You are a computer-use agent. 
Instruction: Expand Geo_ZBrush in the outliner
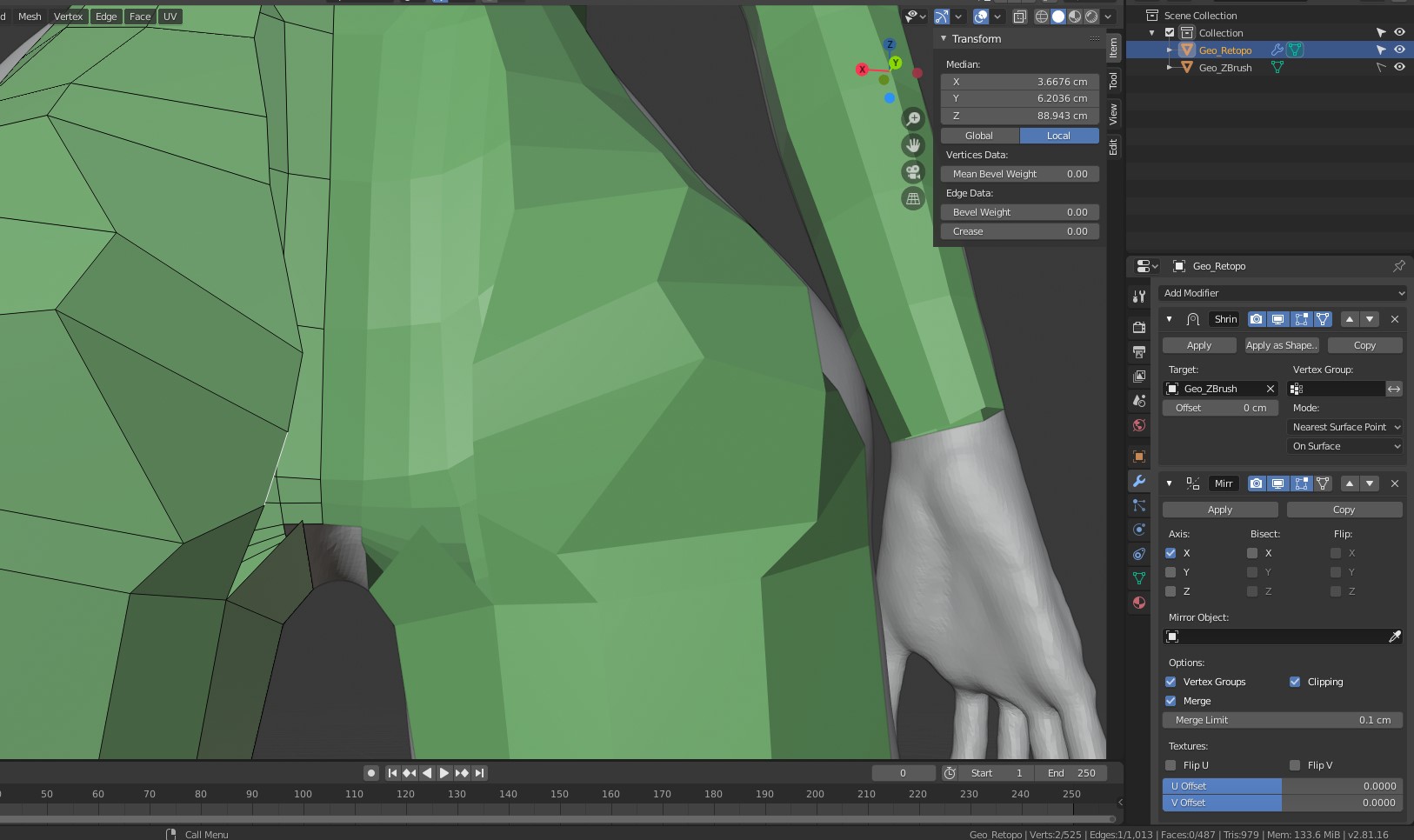point(1170,68)
